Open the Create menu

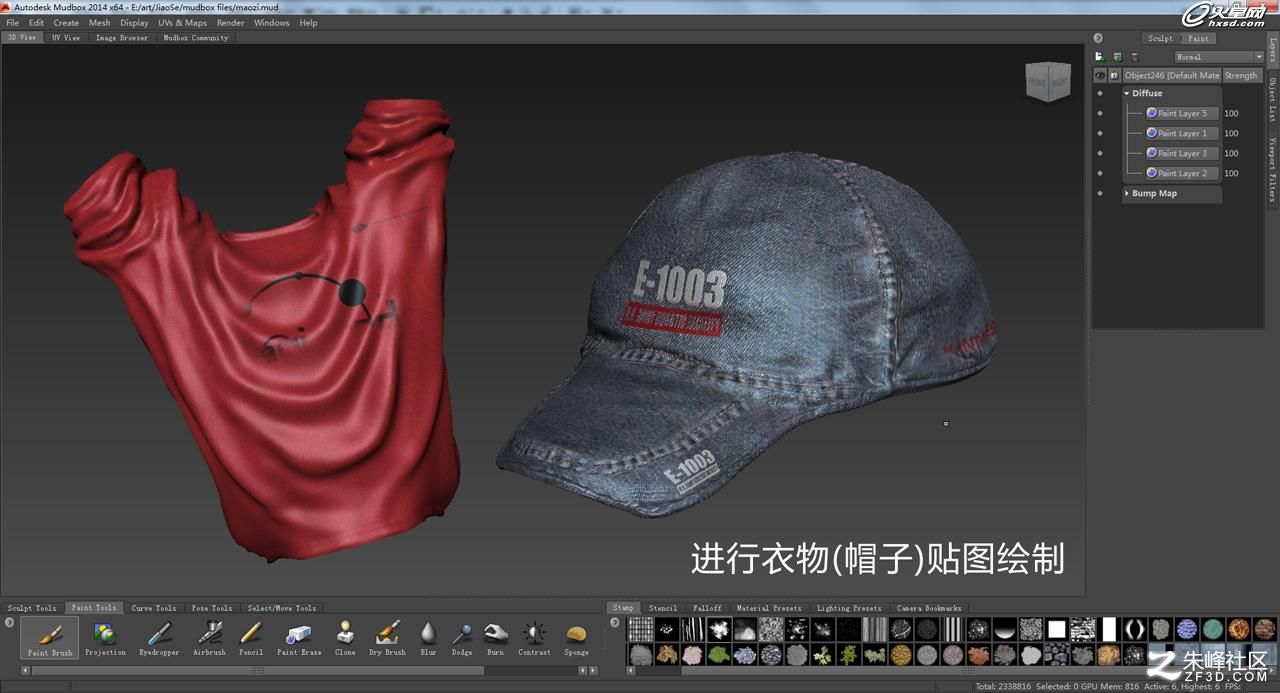click(x=66, y=22)
